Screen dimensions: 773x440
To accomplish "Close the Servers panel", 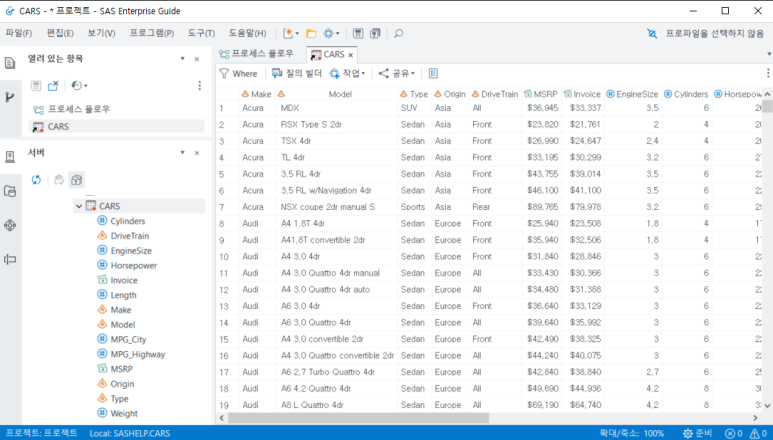I will 197,153.
